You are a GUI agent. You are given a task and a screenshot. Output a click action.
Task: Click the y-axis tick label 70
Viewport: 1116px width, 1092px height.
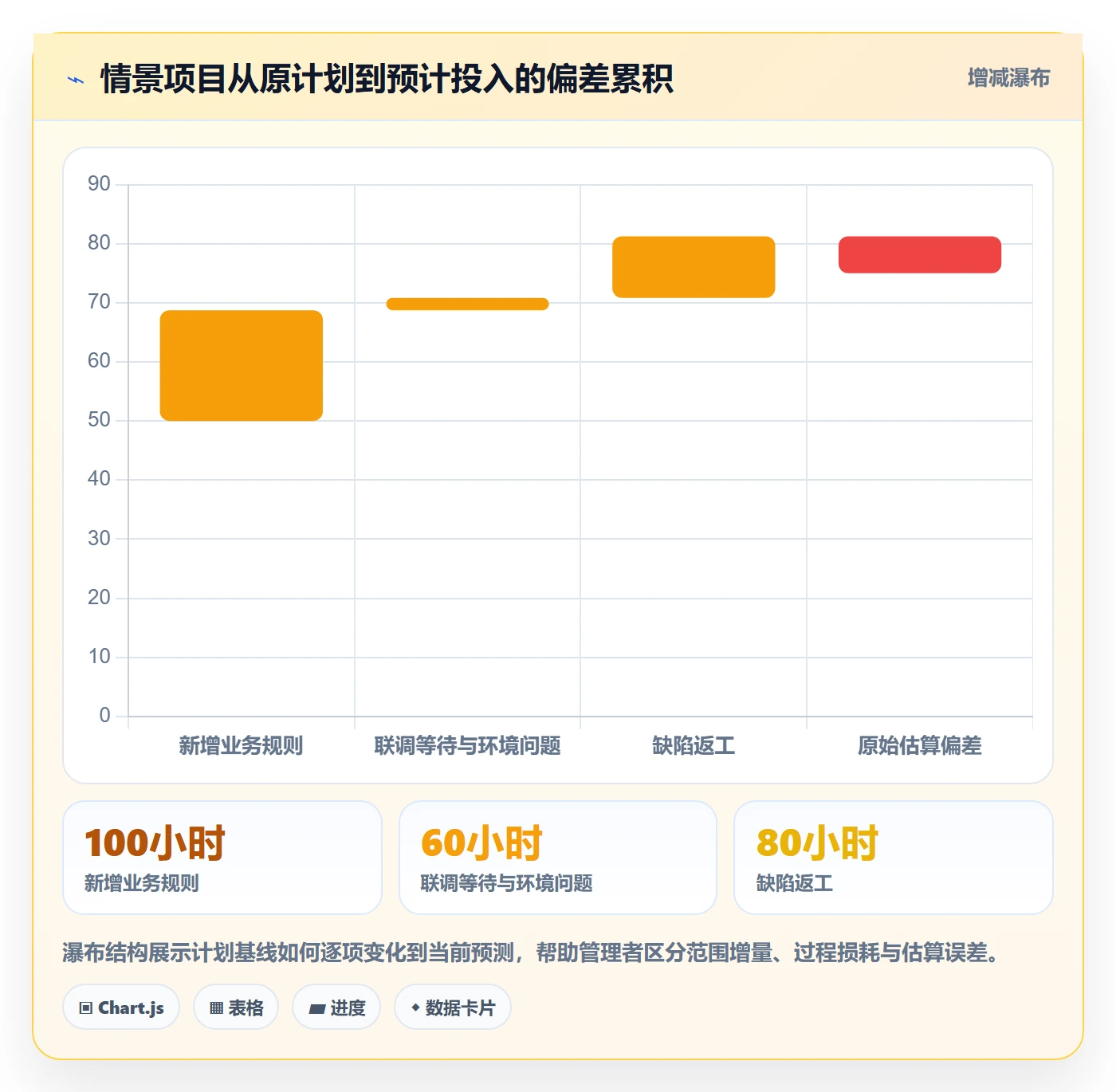[100, 302]
